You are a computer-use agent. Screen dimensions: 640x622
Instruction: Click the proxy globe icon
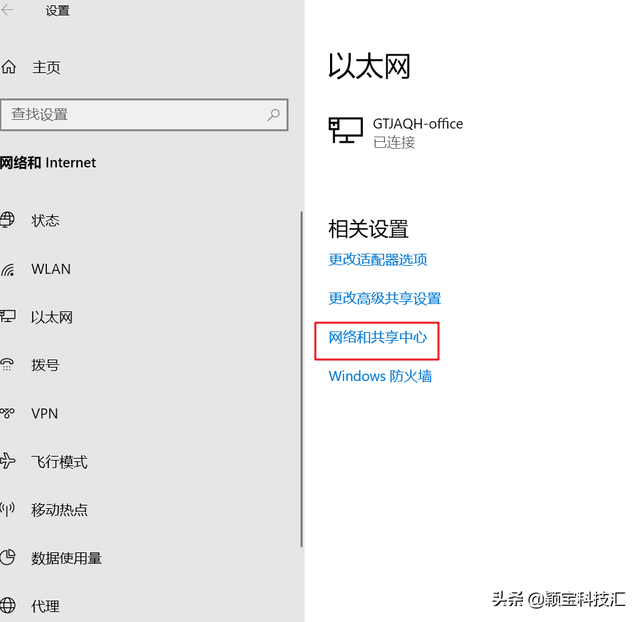8,605
